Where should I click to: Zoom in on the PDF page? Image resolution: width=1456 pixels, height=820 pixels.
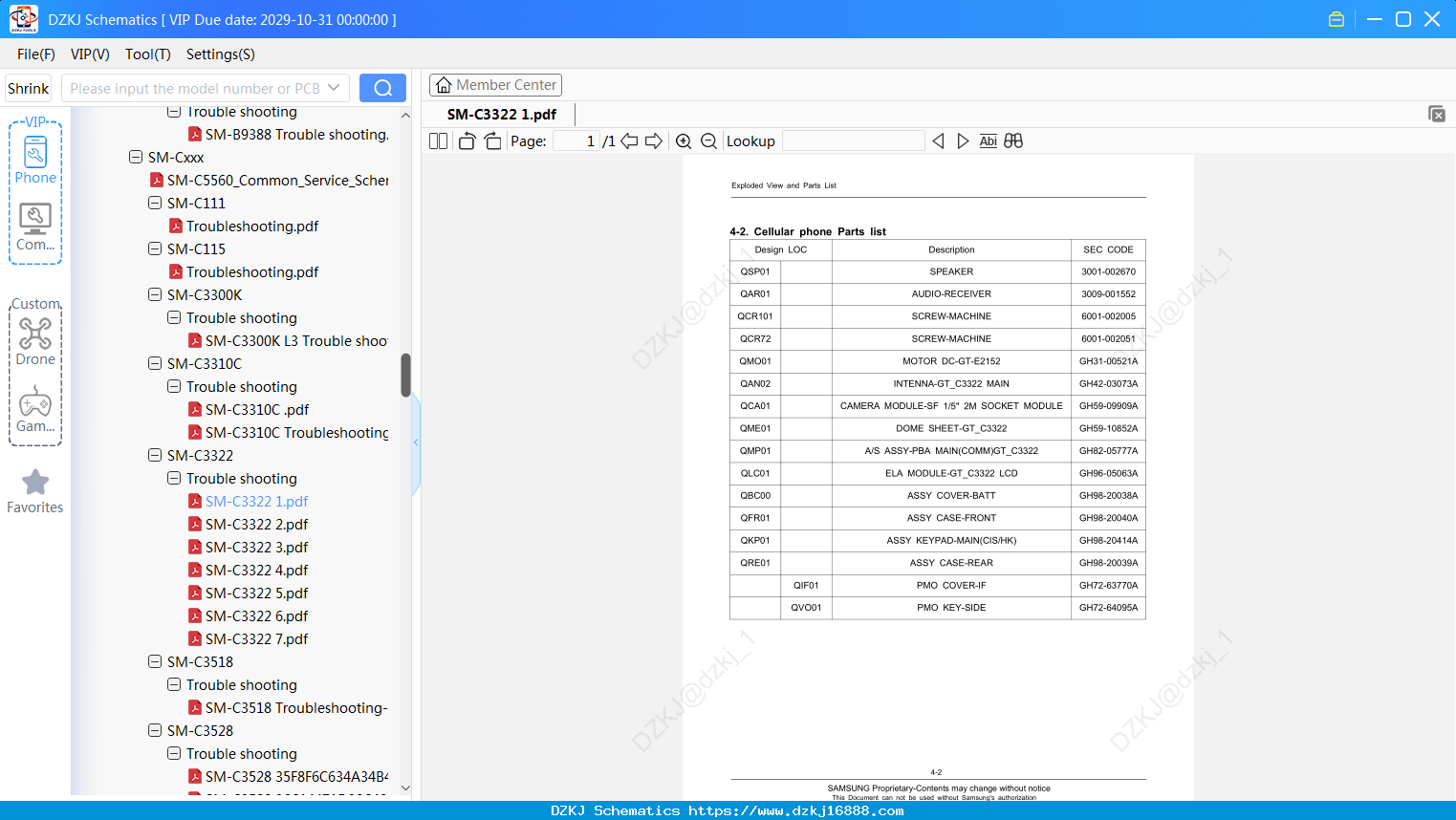pyautogui.click(x=684, y=141)
